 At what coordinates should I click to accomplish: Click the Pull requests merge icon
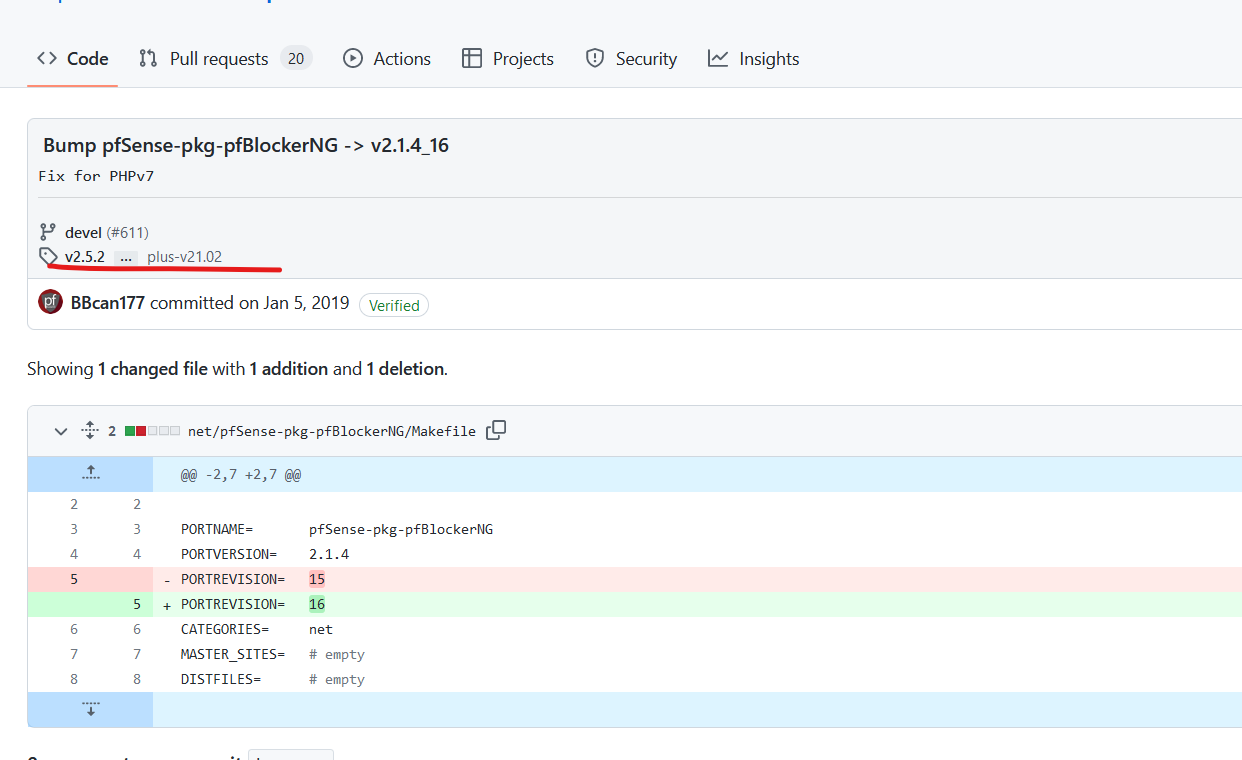148,58
